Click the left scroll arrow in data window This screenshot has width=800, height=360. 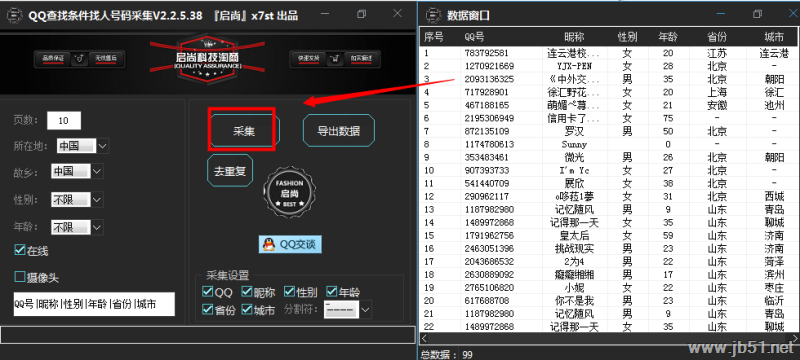424,338
